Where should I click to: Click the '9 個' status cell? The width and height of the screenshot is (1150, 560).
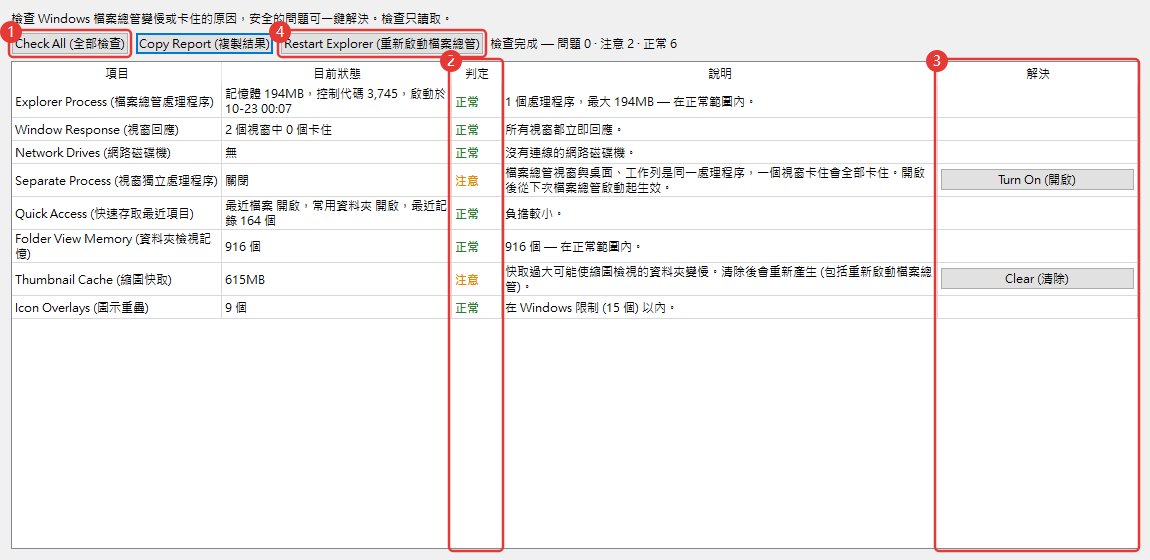(337, 308)
